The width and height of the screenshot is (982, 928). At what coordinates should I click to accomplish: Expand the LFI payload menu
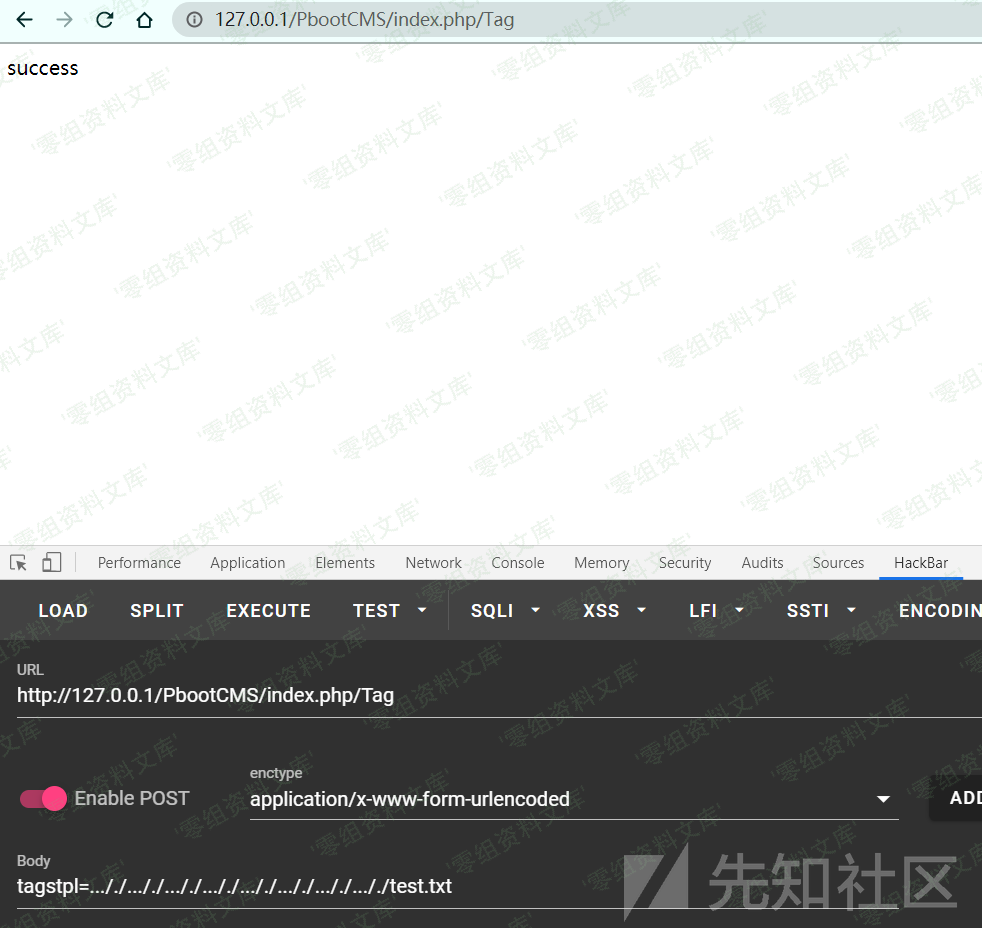point(716,610)
